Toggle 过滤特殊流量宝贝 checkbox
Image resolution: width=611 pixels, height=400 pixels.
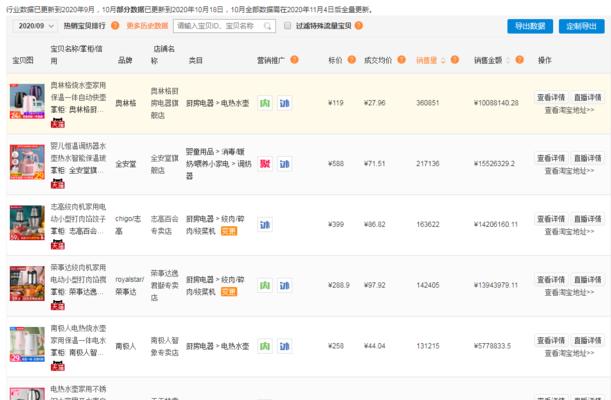click(x=287, y=26)
